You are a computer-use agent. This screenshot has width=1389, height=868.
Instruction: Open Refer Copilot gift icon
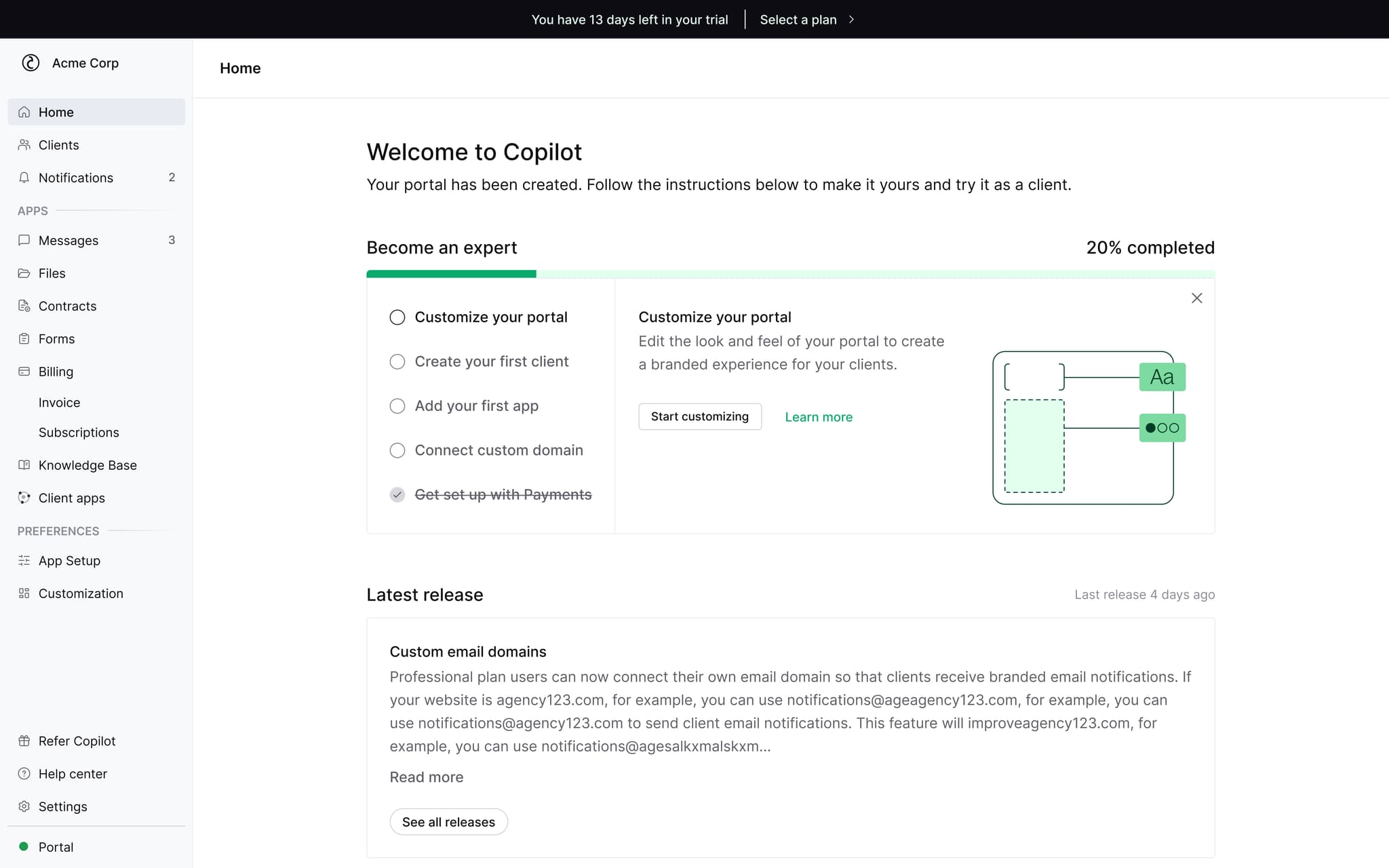(x=24, y=741)
